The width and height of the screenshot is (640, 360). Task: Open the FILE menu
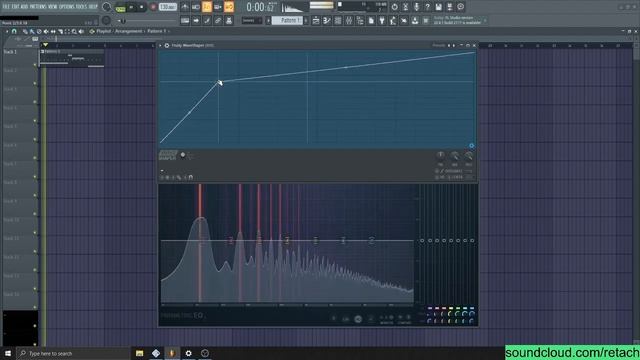(6, 7)
